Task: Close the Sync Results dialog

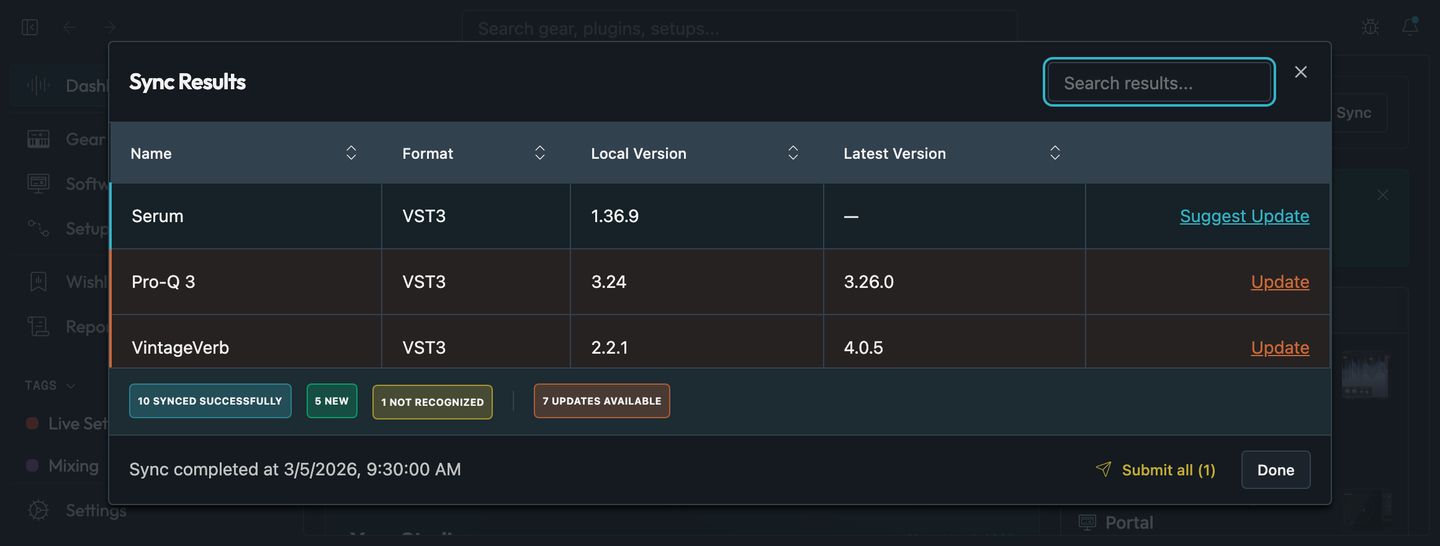Action: (1301, 72)
